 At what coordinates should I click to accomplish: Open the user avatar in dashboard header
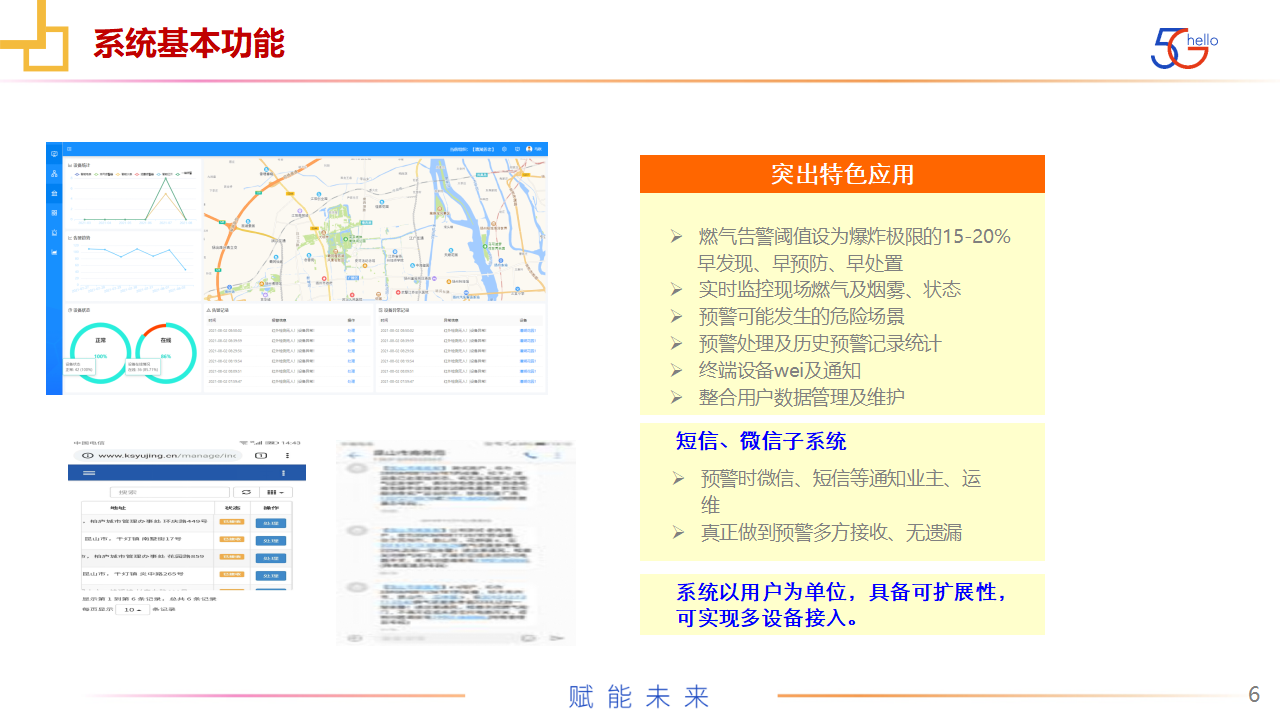pos(529,149)
